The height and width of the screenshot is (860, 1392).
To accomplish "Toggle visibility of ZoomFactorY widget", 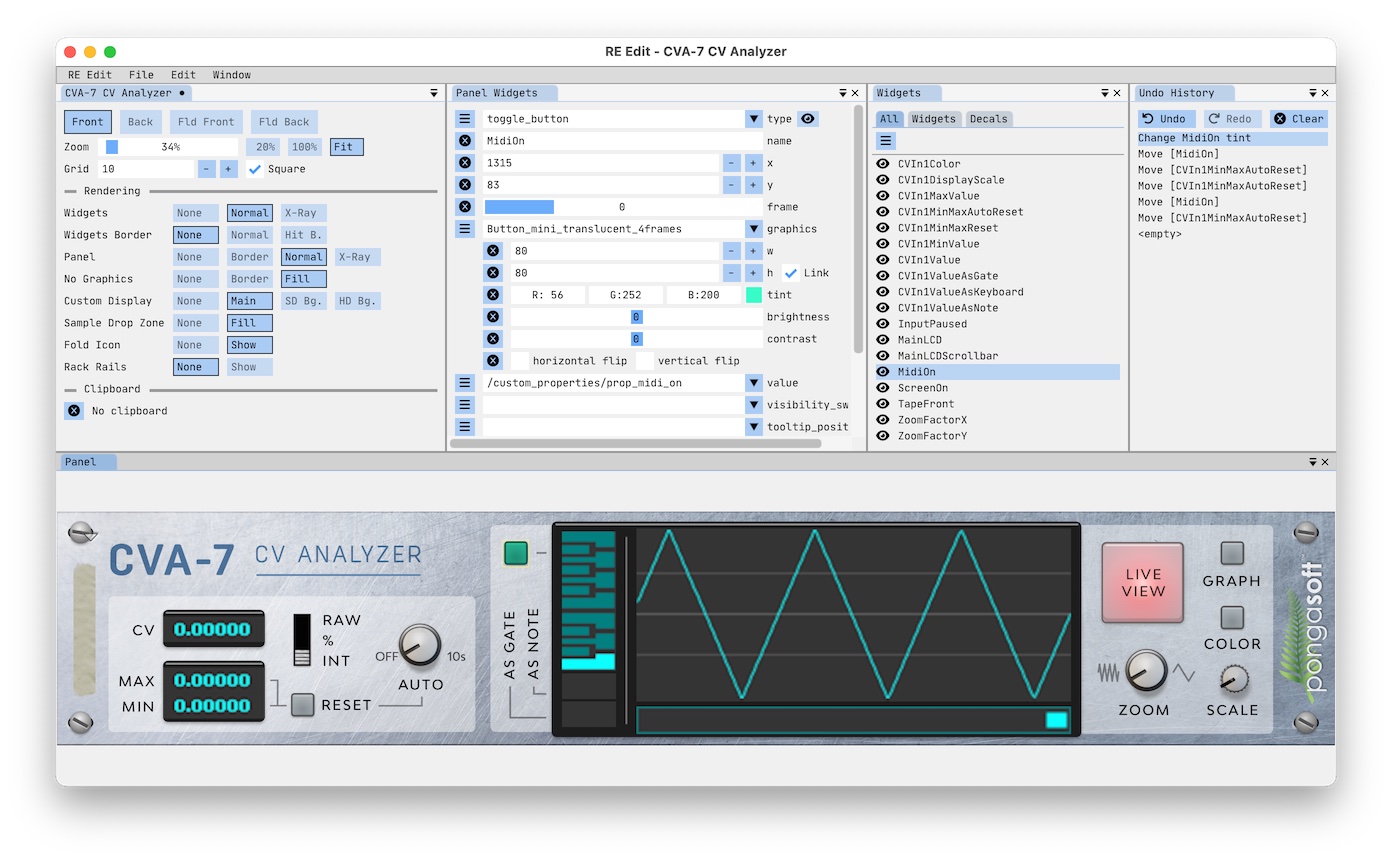I will 883,436.
